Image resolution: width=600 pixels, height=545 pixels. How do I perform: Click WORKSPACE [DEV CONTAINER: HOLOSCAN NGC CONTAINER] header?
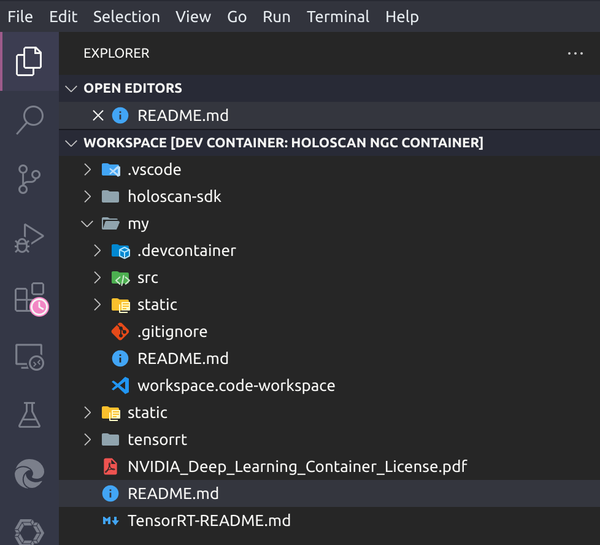click(284, 143)
